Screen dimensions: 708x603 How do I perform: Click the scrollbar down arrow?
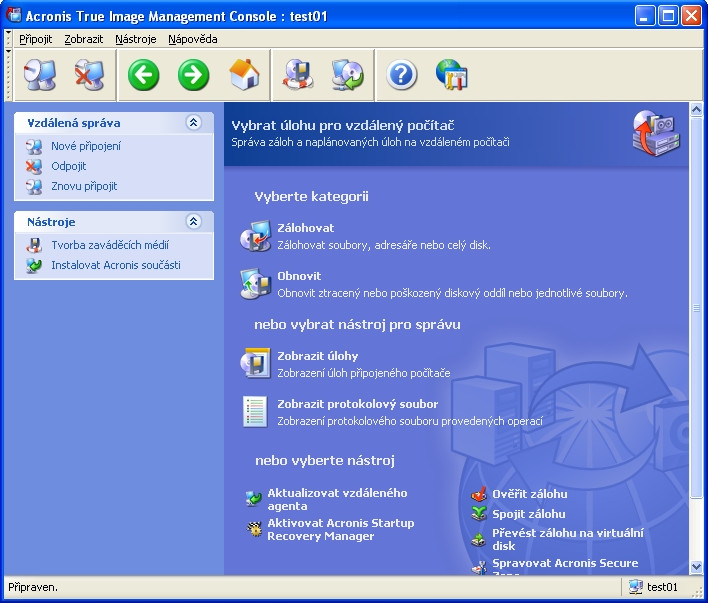click(x=696, y=566)
